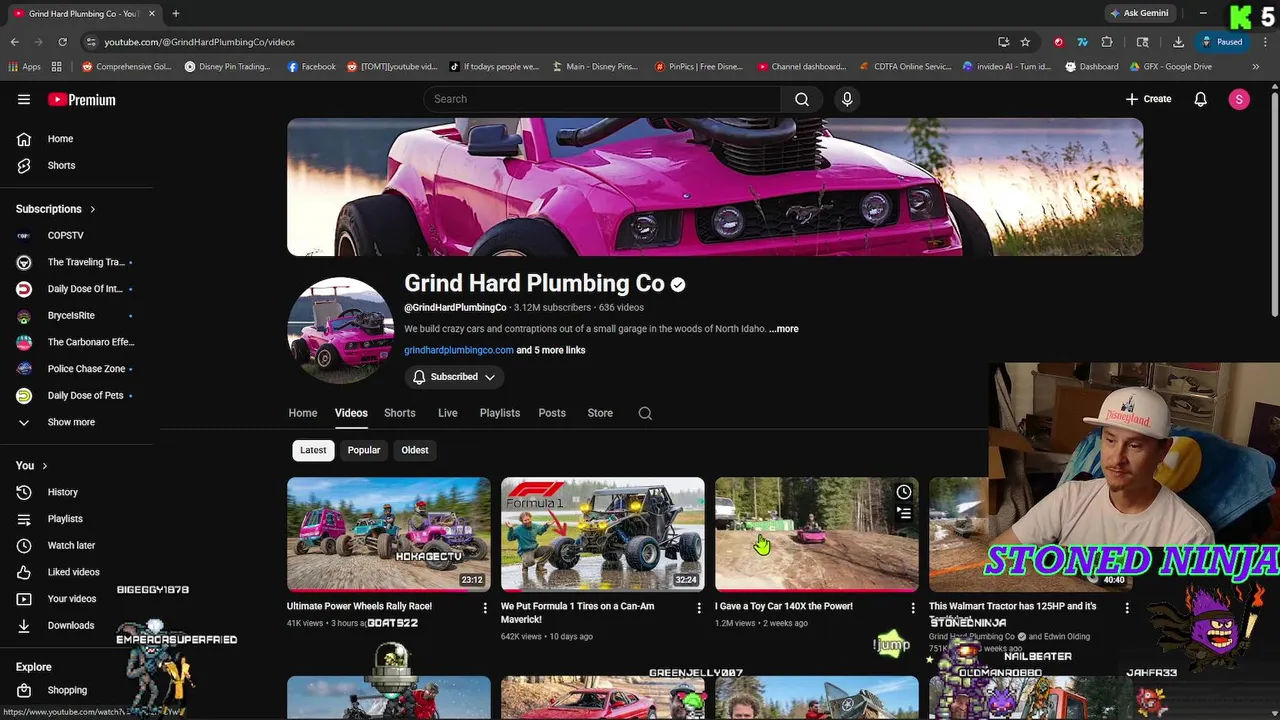Expand Subscriptions section chevron
1280x720 pixels.
tap(92, 209)
